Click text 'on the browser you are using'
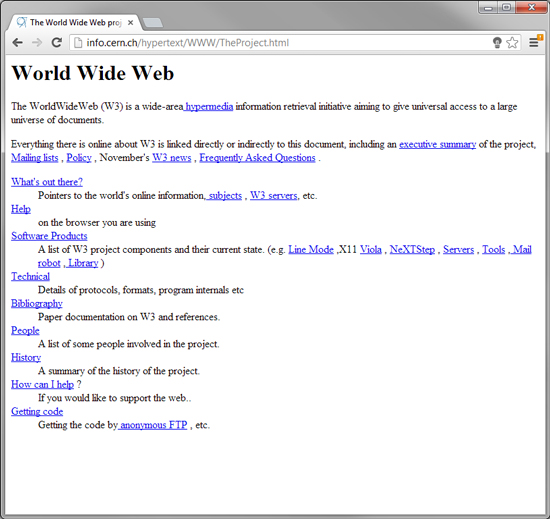 point(97,223)
